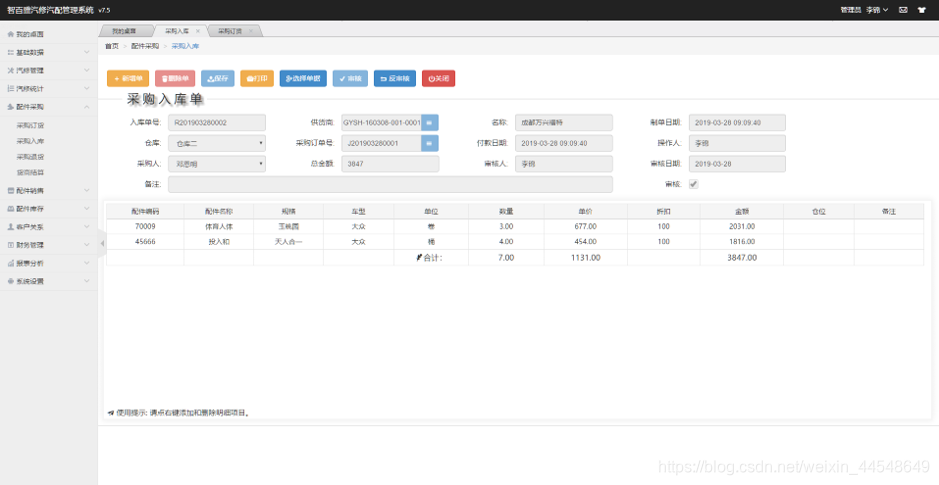This screenshot has height=485, width=939.
Task: Click the orange 新增单 button
Action: click(x=128, y=78)
